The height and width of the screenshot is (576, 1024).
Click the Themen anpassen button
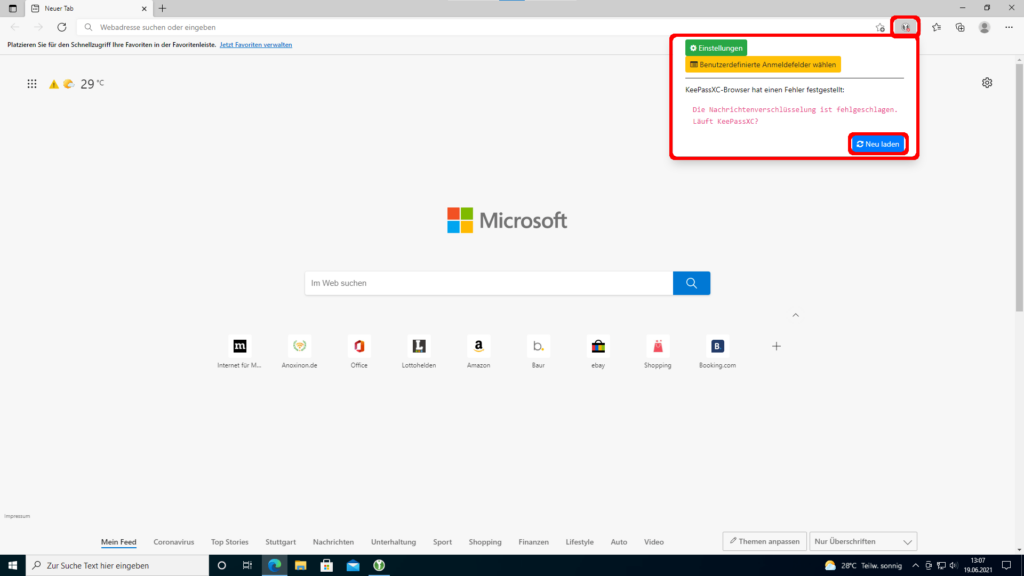(x=765, y=541)
